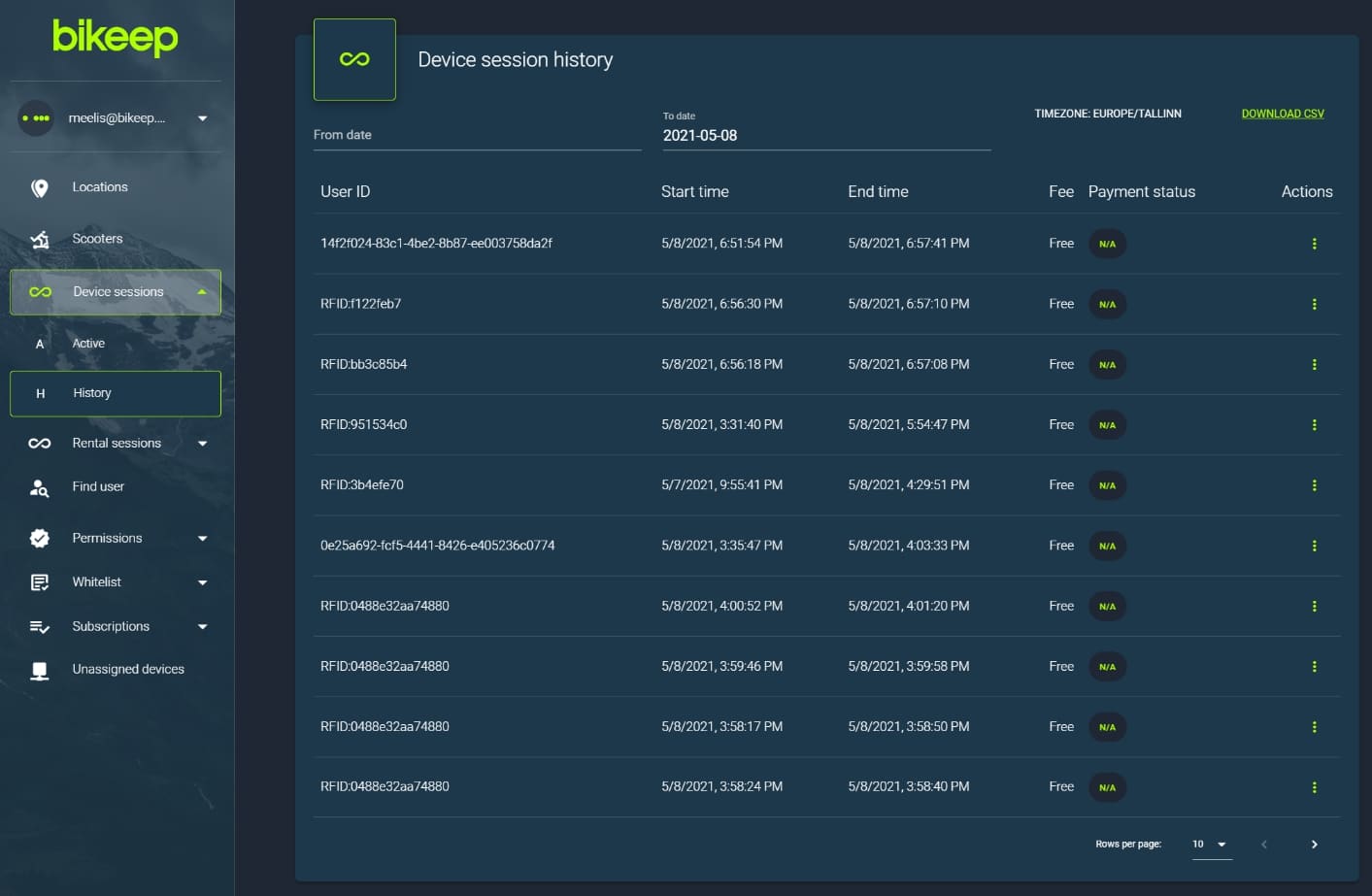Click the Start time column header
Image resolution: width=1372 pixels, height=896 pixels.
click(695, 191)
